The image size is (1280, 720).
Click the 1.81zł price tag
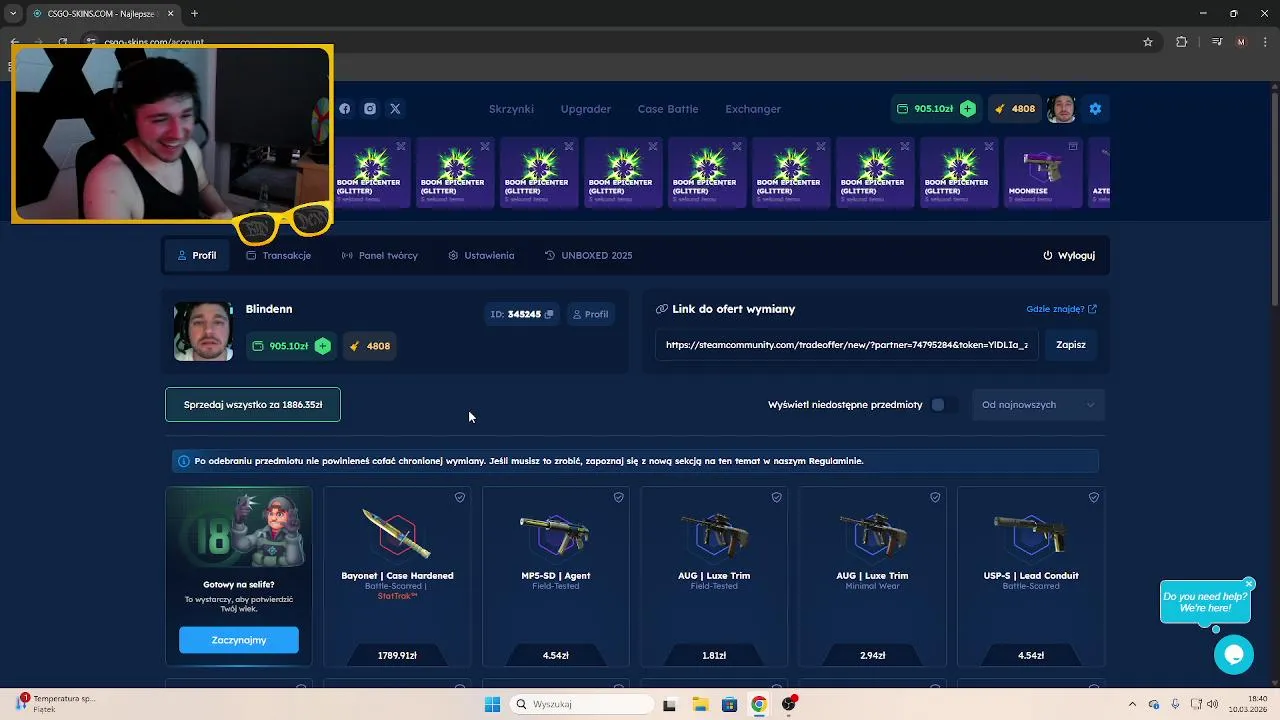(x=714, y=656)
